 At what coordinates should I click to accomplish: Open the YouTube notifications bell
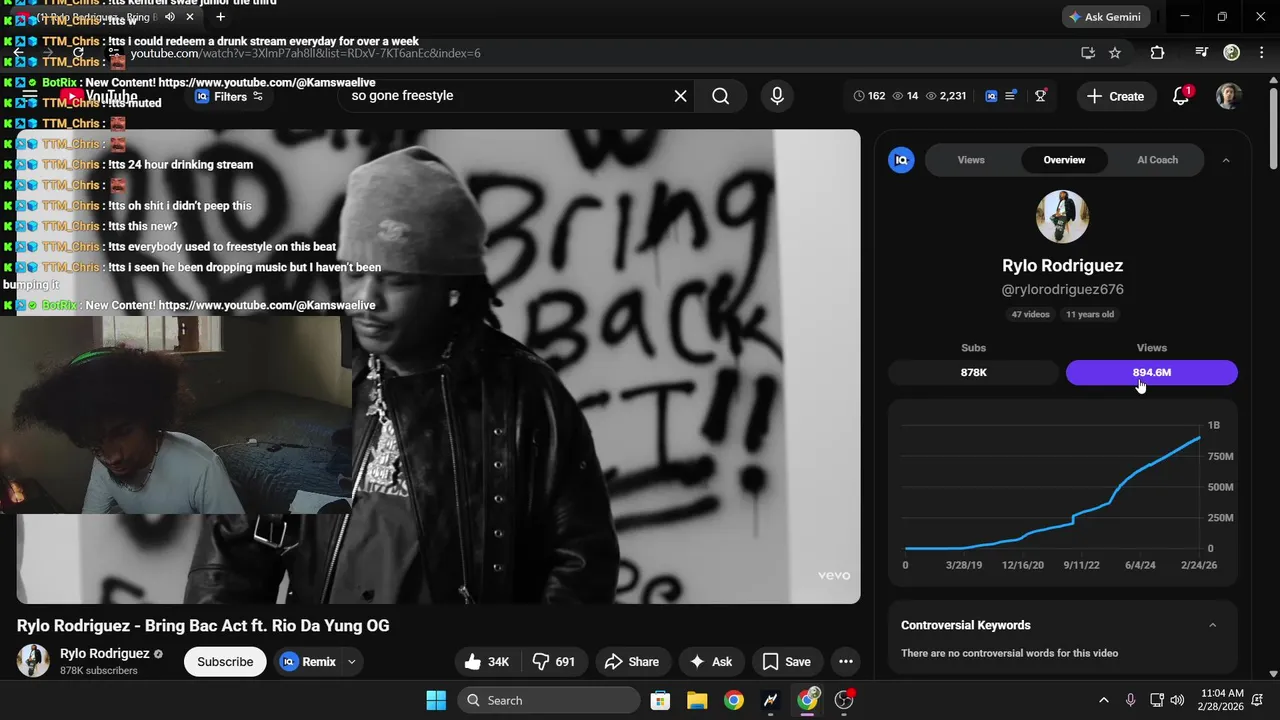tap(1181, 96)
